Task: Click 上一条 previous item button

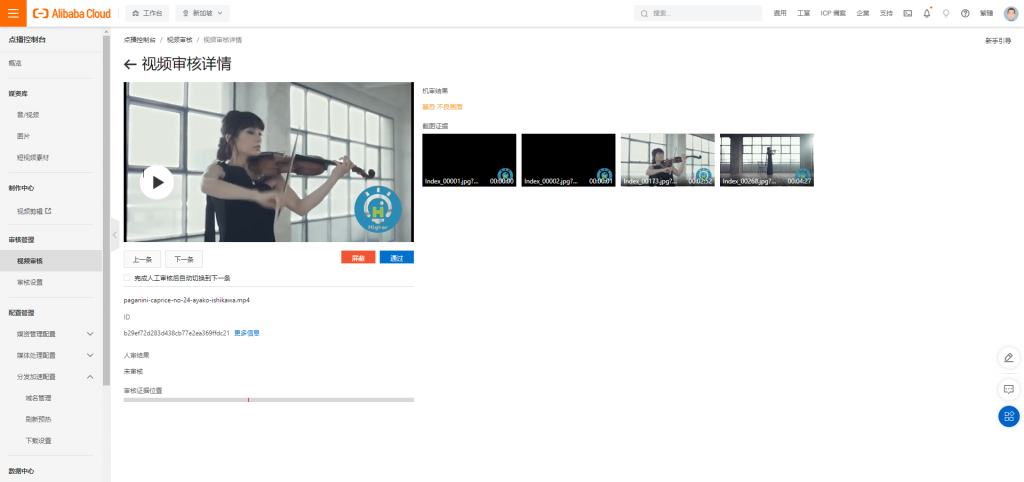Action: 142,259
